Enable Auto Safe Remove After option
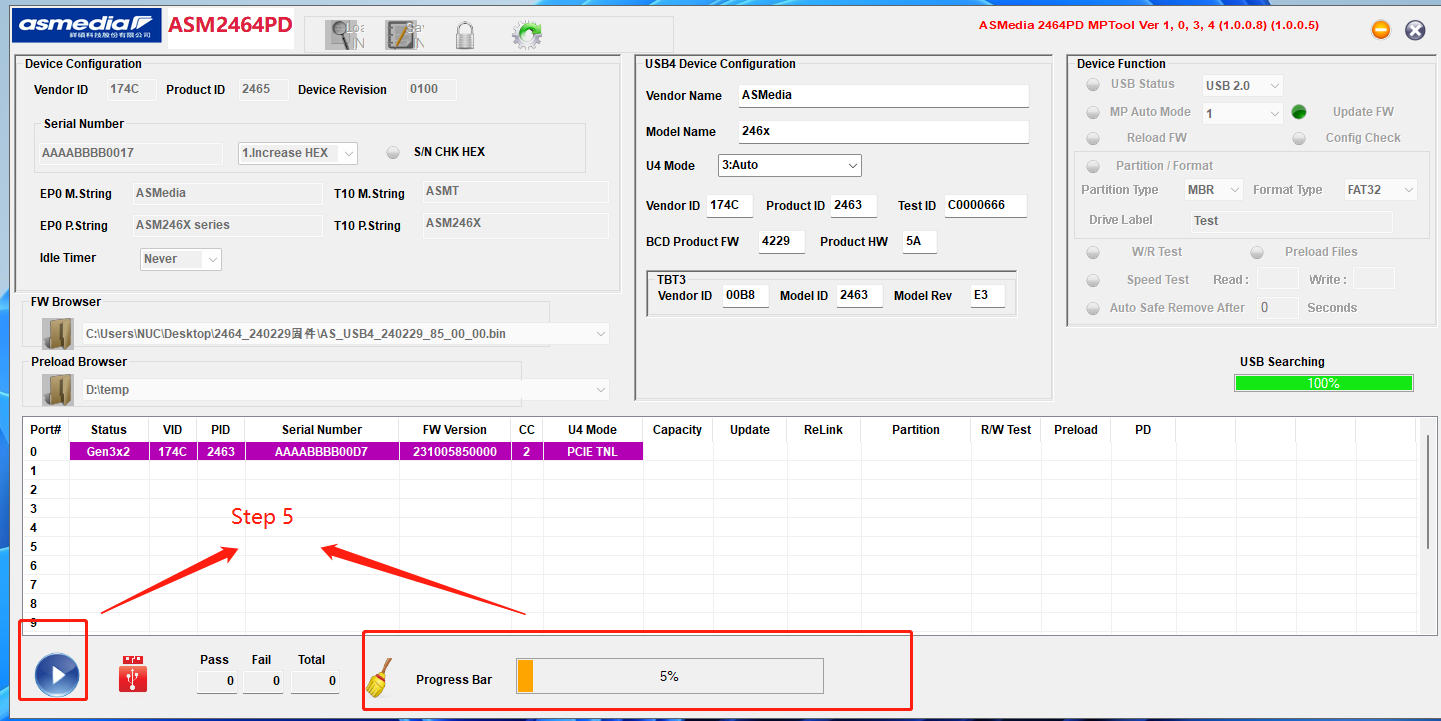 pos(1093,309)
